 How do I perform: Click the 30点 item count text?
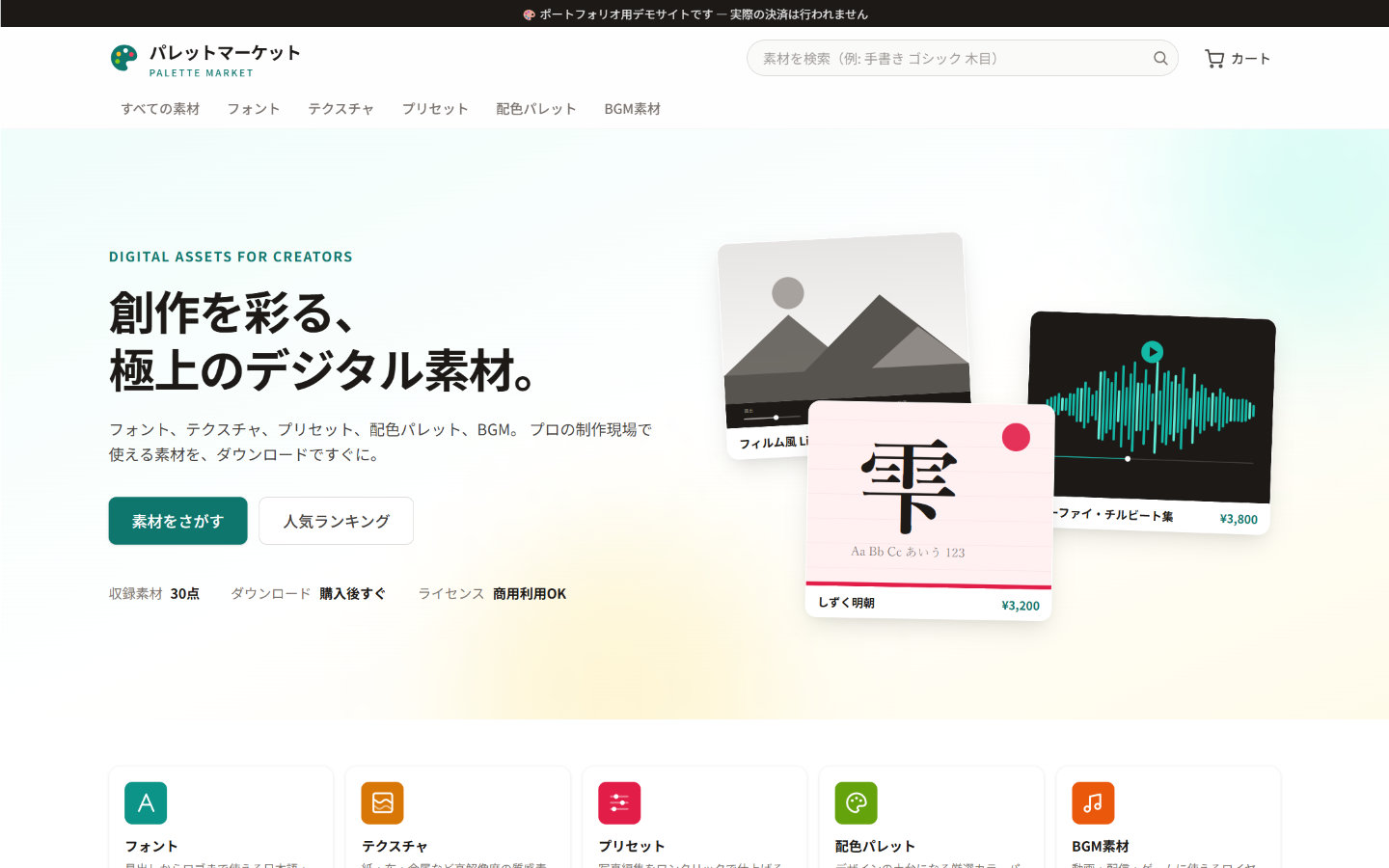point(185,593)
